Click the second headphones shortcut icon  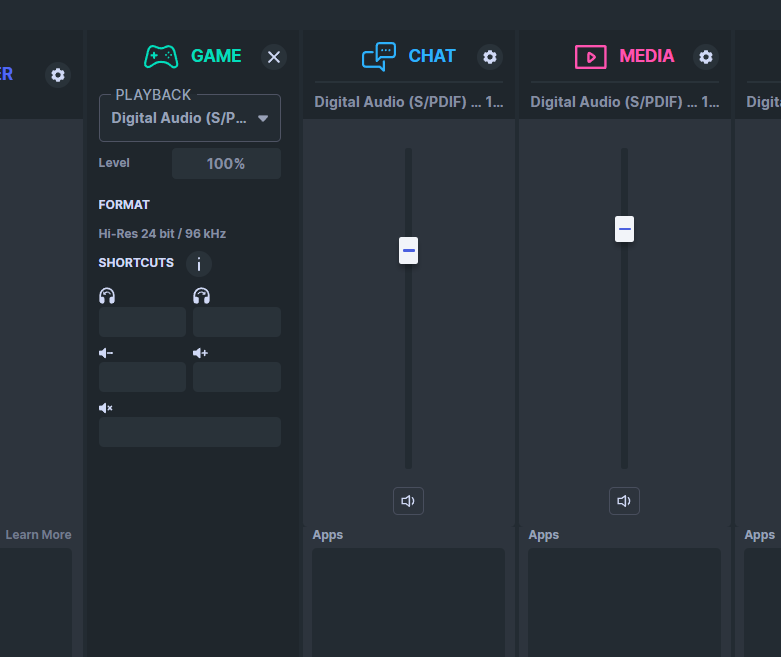tap(201, 296)
